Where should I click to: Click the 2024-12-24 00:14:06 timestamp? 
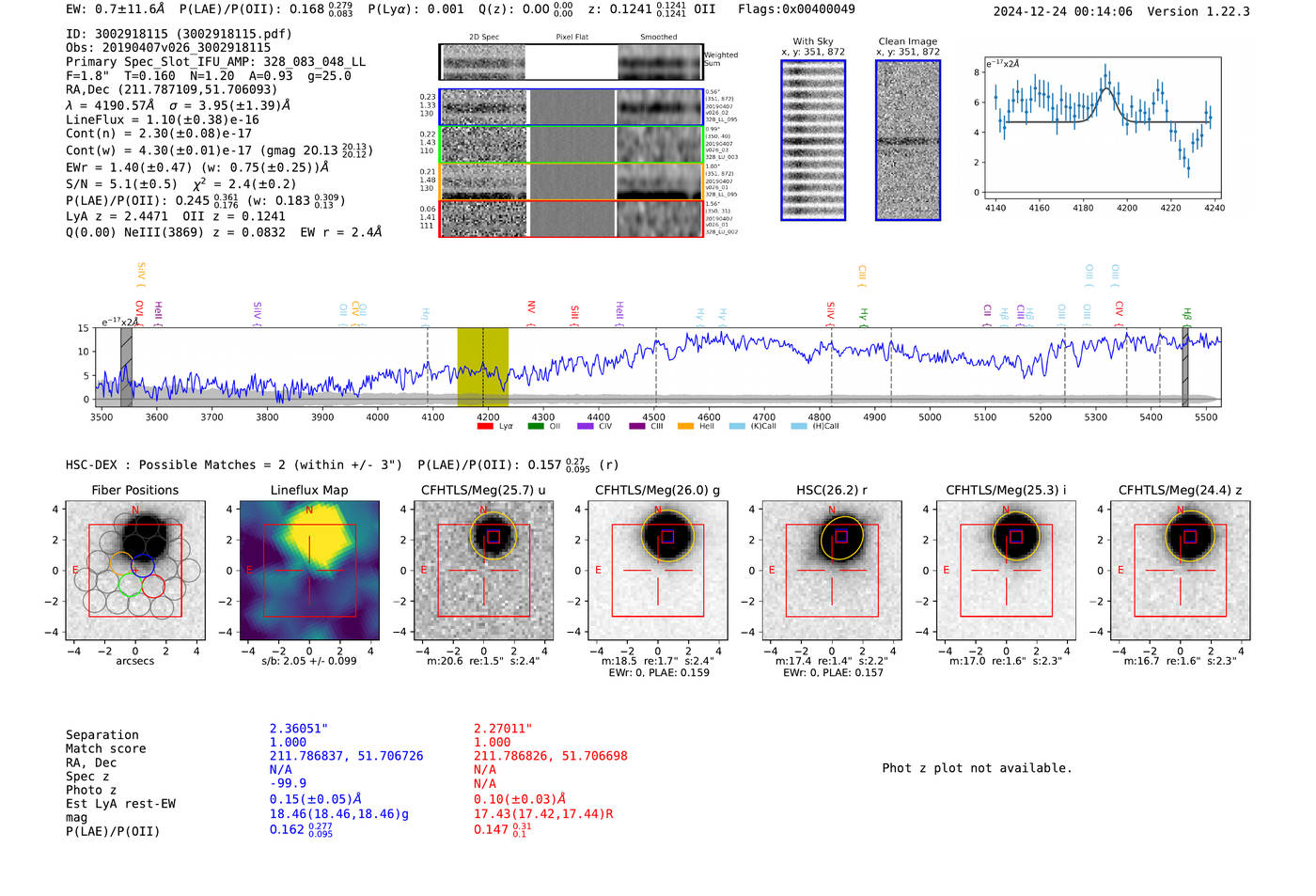tap(1063, 11)
